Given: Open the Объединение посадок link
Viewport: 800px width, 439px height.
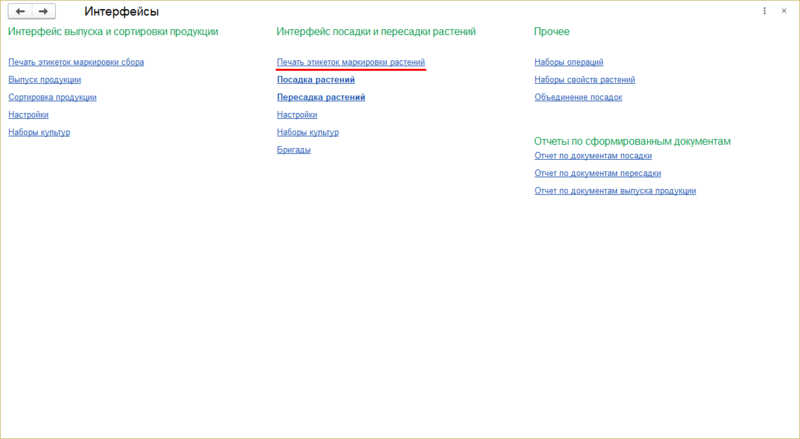Looking at the screenshot, I should (579, 97).
